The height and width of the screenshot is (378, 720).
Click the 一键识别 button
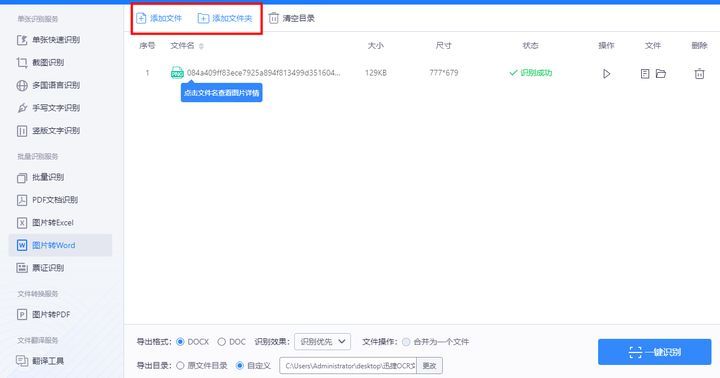(x=654, y=352)
